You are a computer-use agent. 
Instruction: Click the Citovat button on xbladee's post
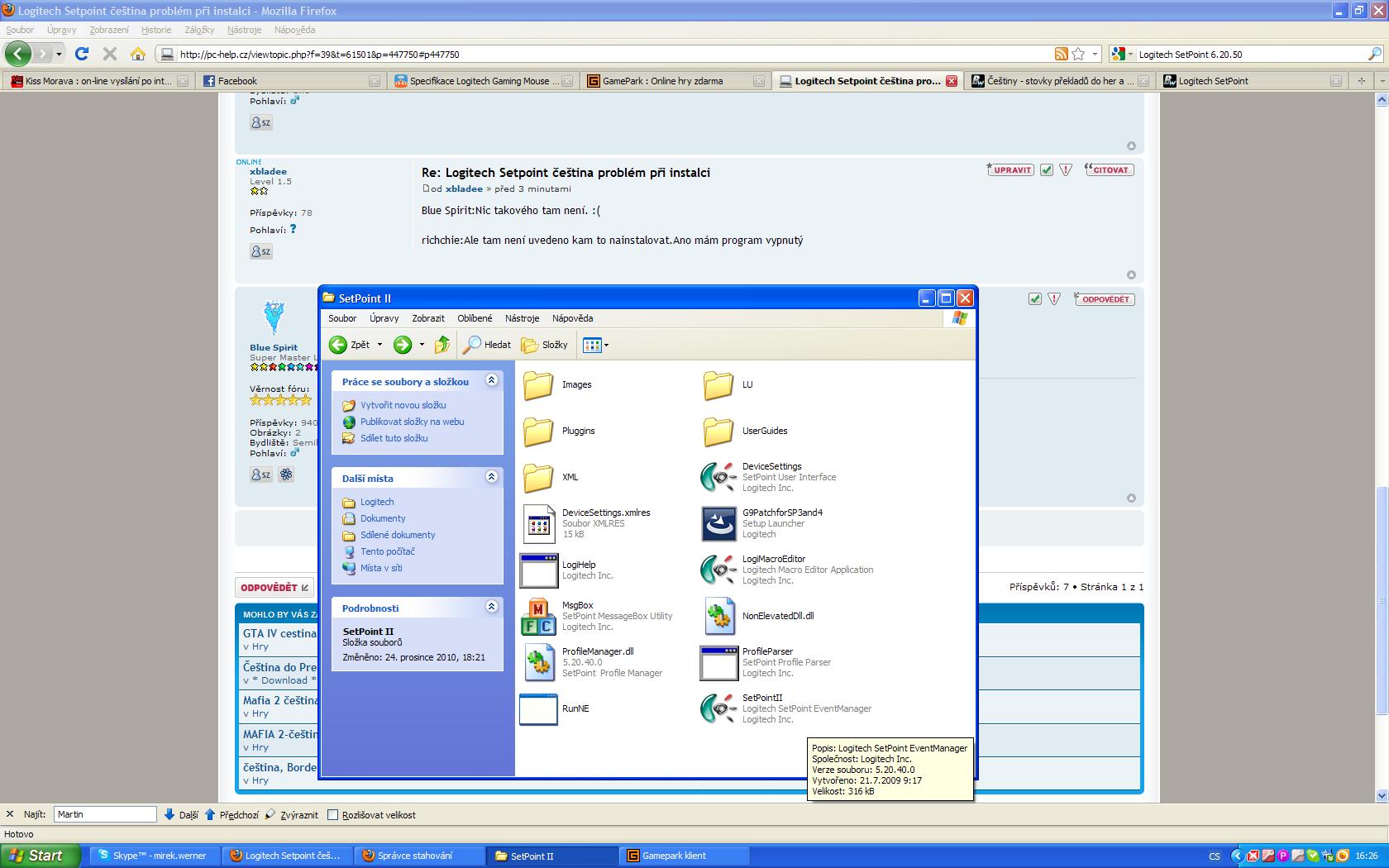pyautogui.click(x=1108, y=169)
